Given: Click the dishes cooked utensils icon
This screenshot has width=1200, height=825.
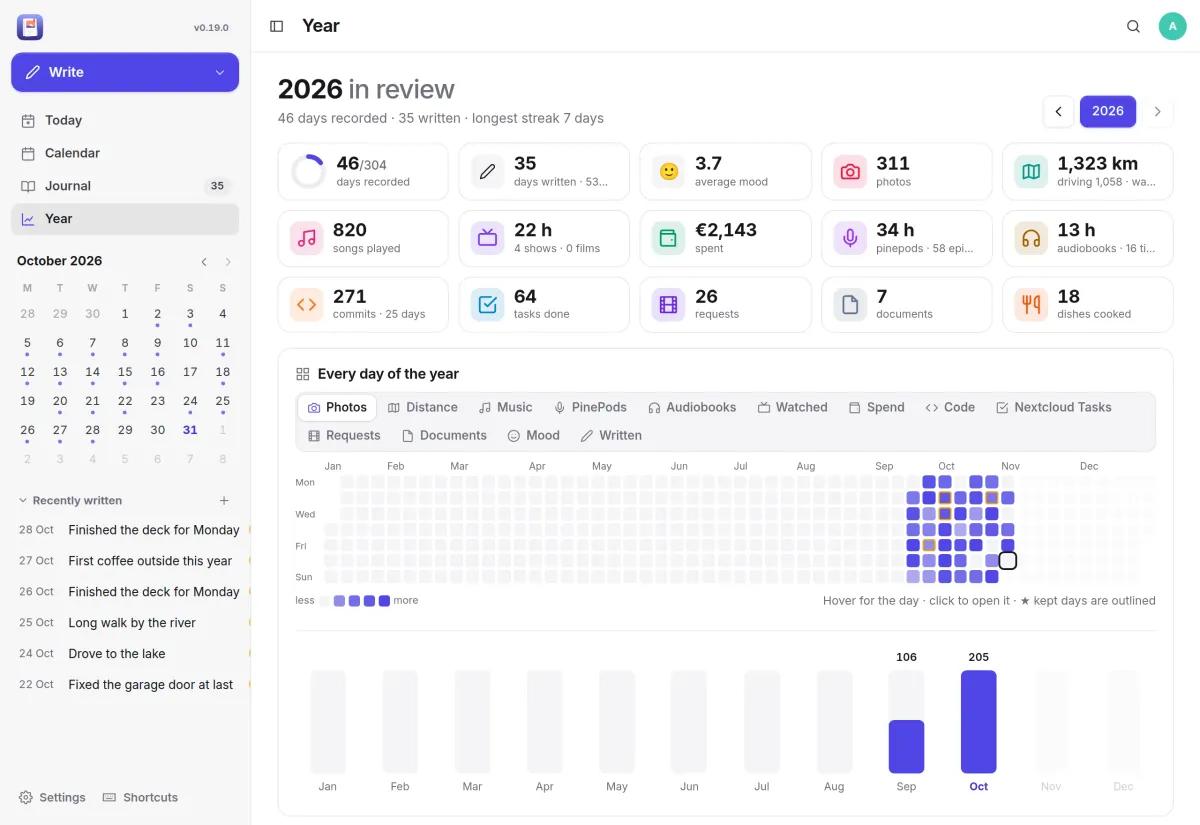Looking at the screenshot, I should point(1031,305).
